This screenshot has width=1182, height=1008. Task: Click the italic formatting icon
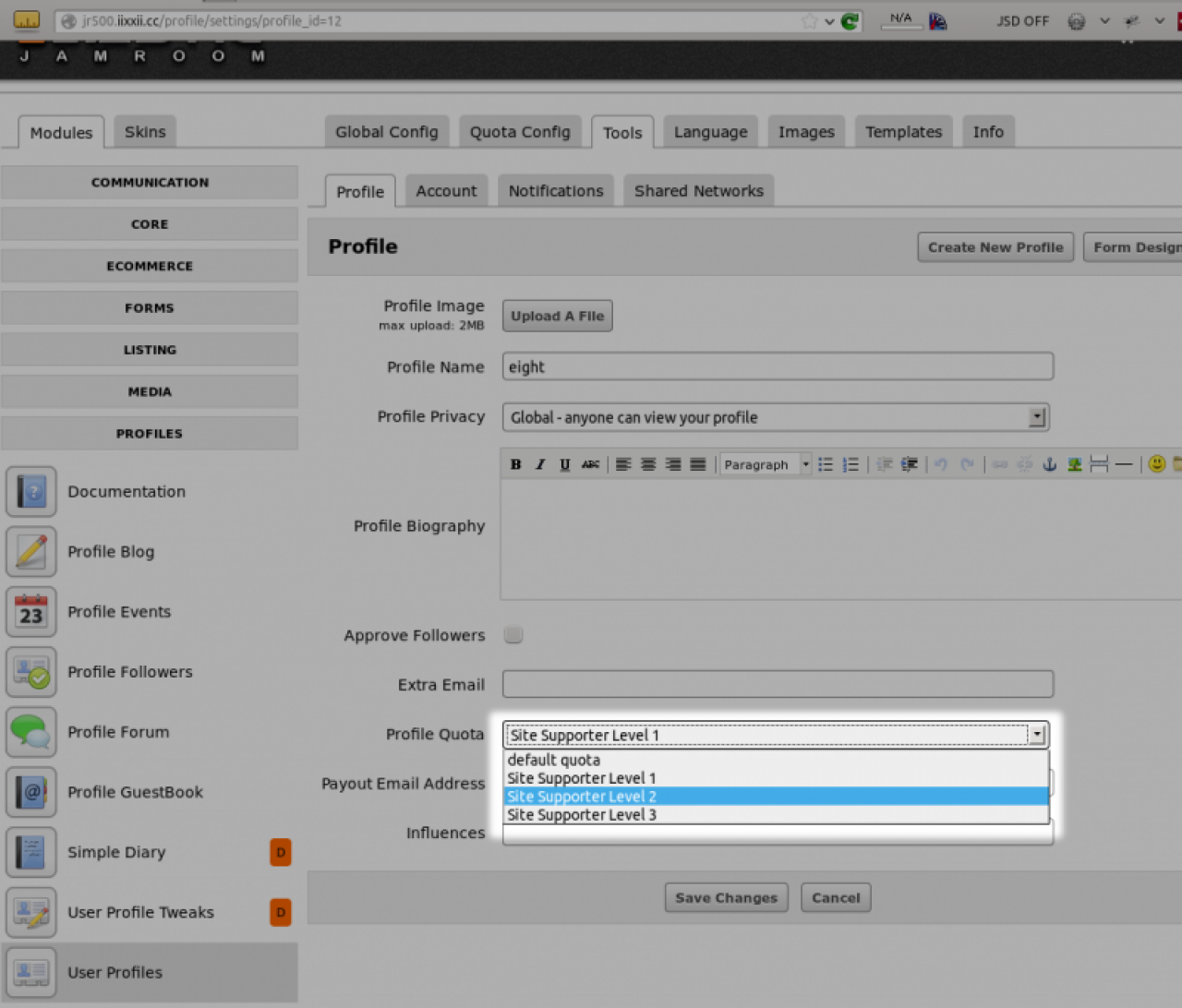click(540, 464)
